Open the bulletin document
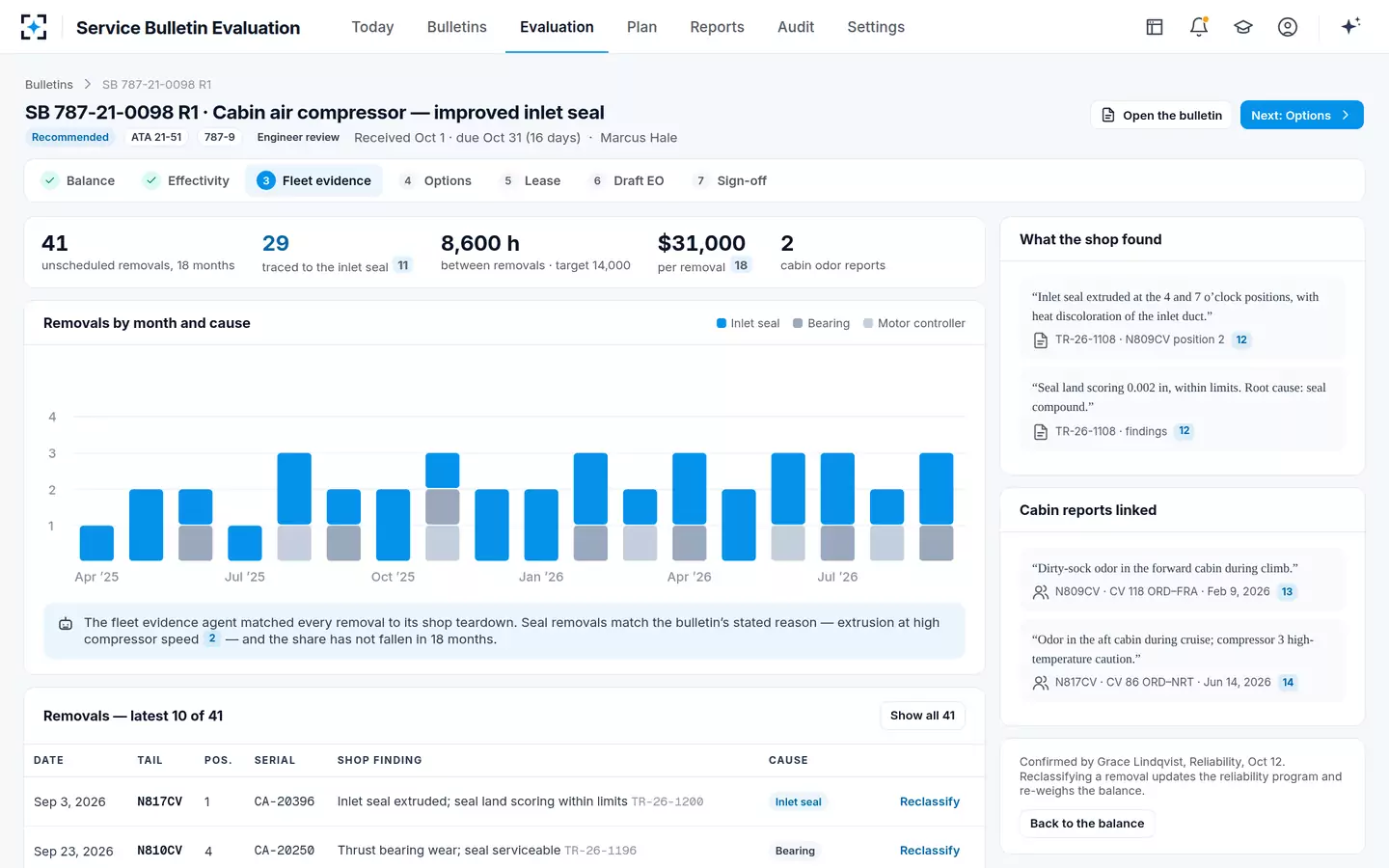 point(1161,115)
